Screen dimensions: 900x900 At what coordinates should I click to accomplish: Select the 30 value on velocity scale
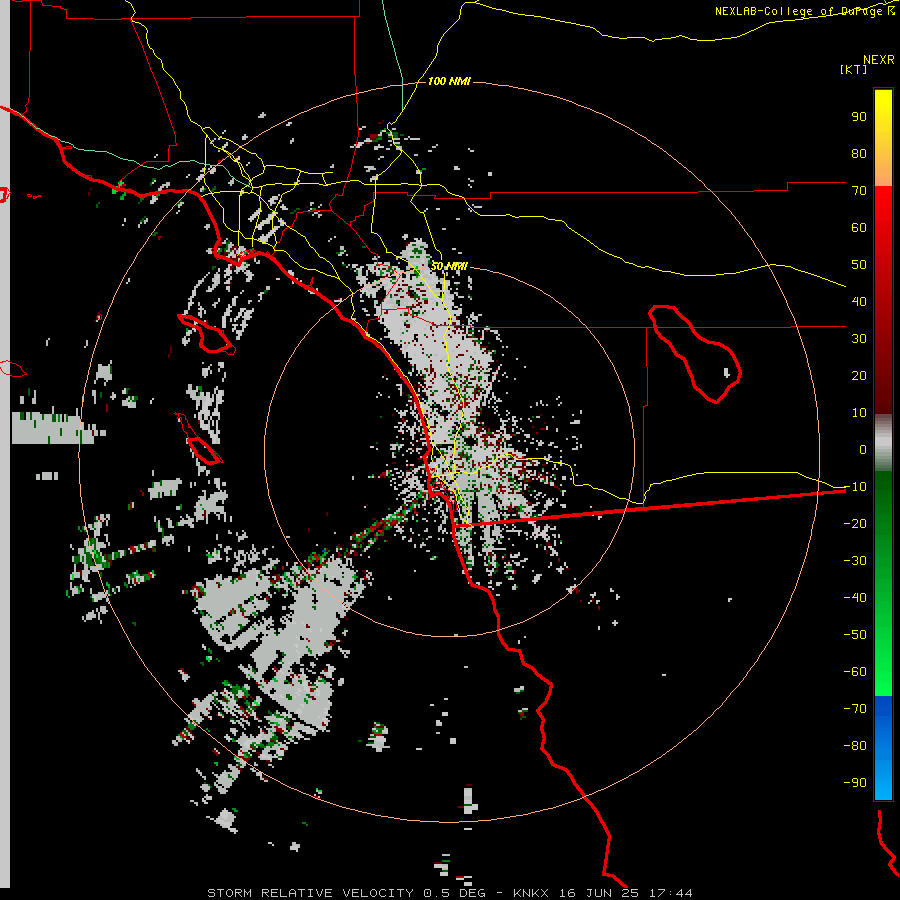(x=859, y=339)
